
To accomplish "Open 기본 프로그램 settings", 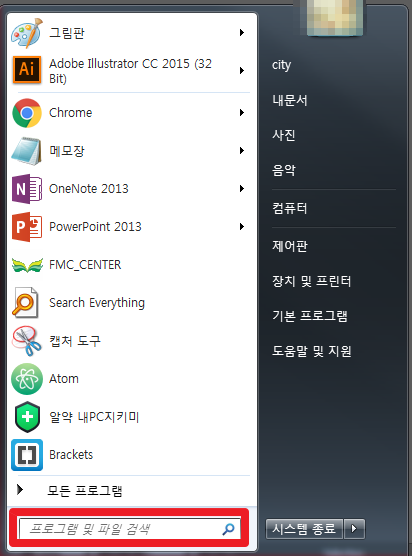I will point(310,316).
